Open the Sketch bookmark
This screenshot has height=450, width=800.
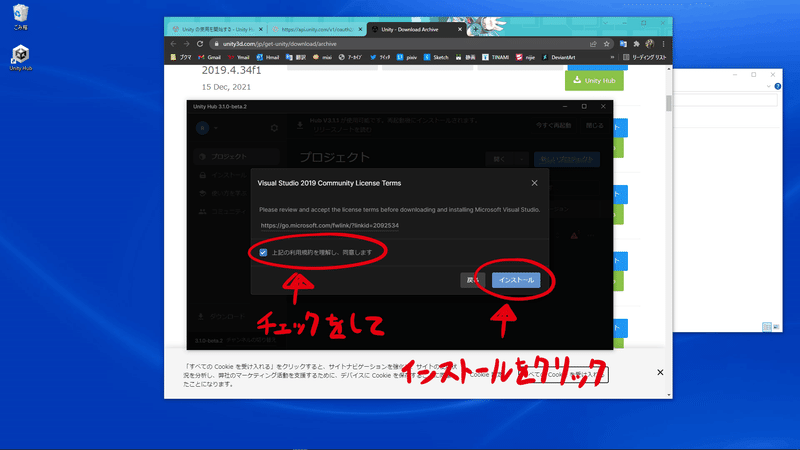point(436,57)
